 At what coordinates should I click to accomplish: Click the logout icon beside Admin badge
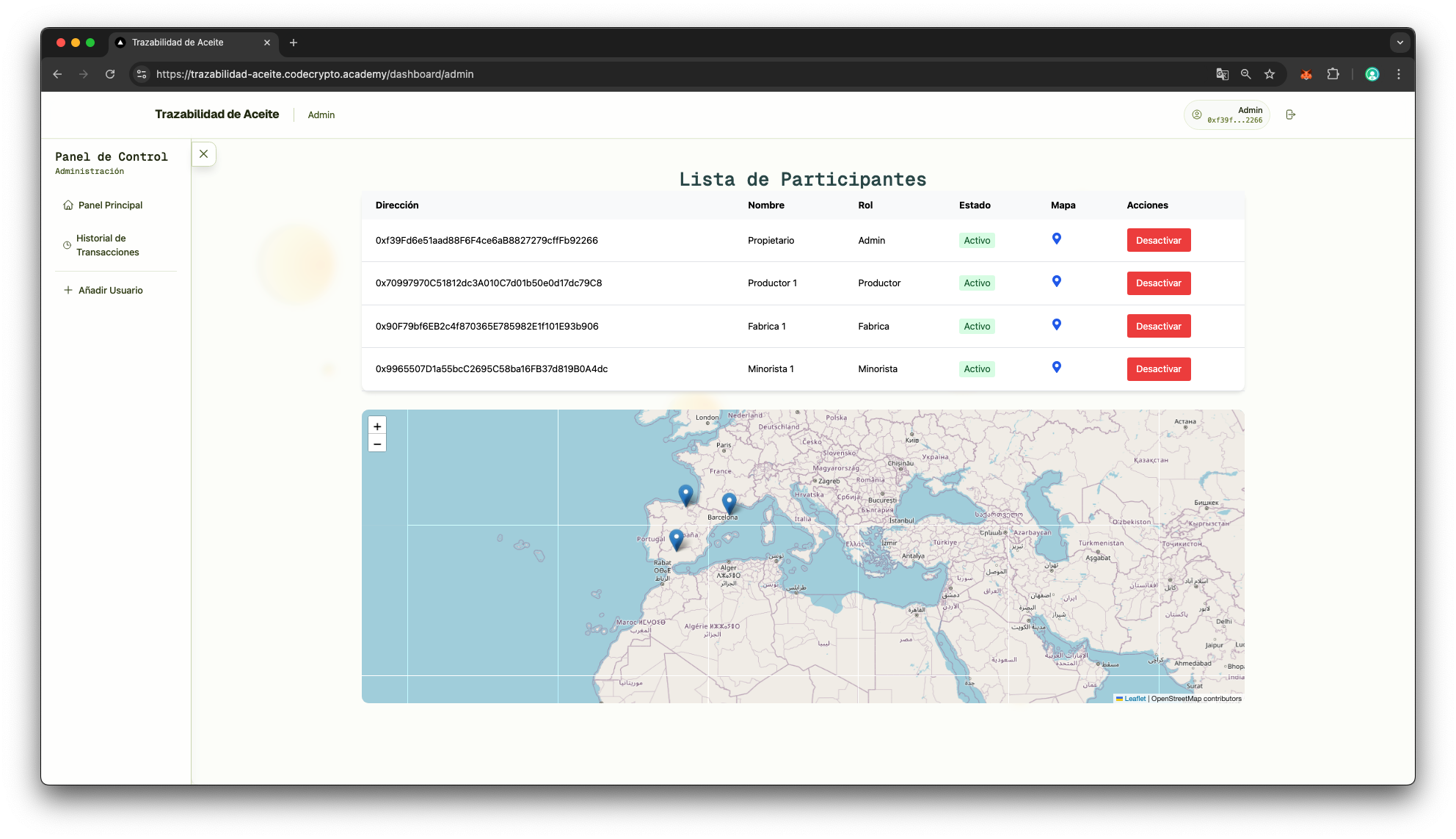pyautogui.click(x=1291, y=115)
